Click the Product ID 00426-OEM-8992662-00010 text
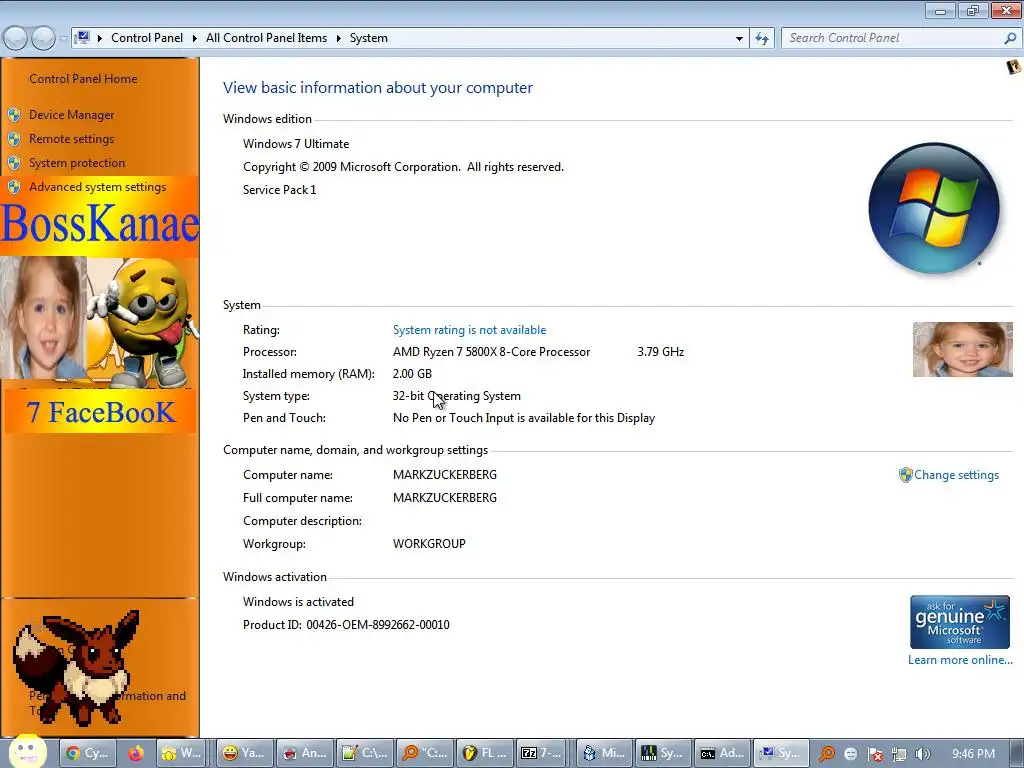1024x768 pixels. pos(346,625)
